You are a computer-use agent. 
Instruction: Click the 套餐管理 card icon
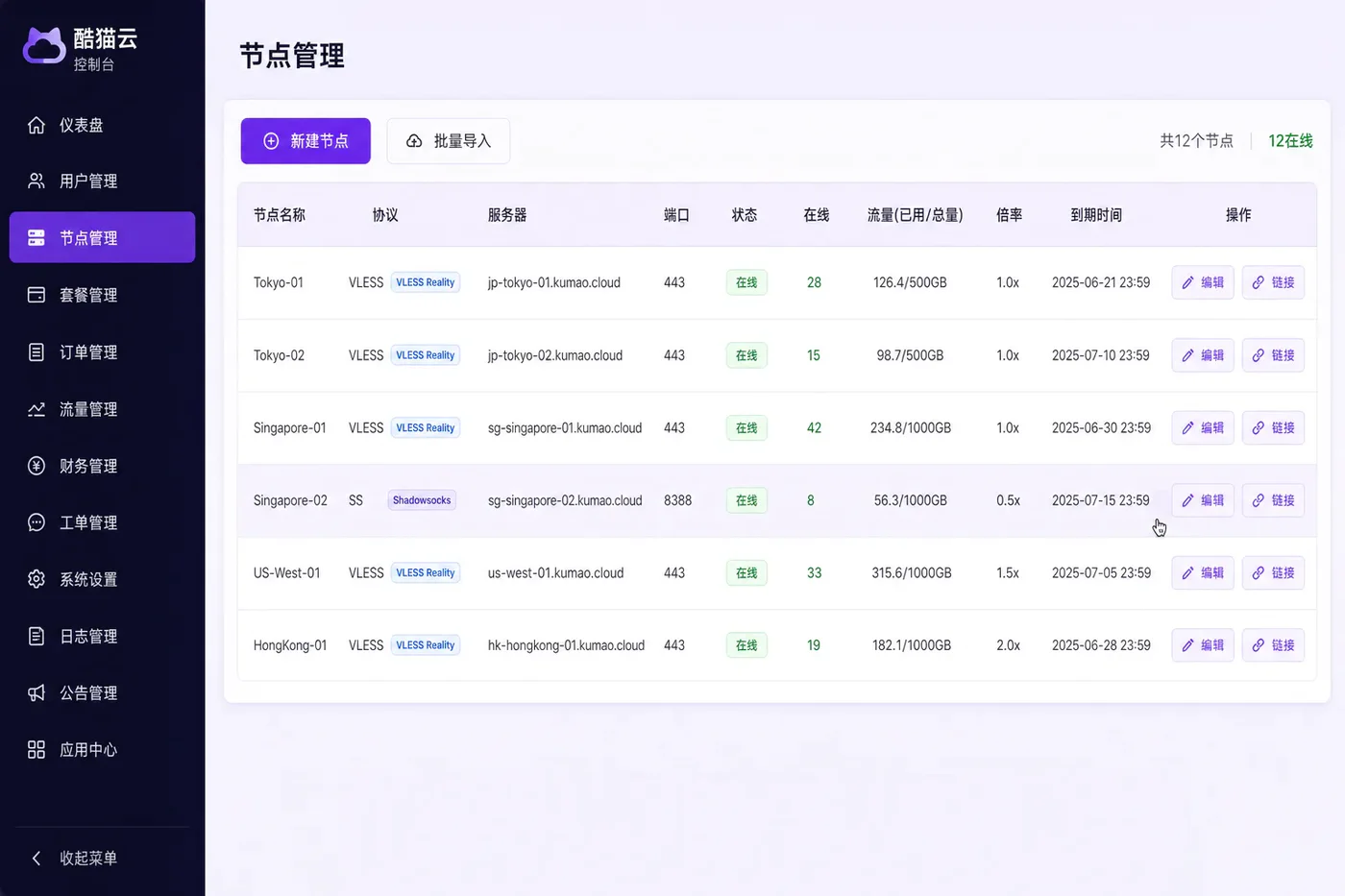coord(37,295)
